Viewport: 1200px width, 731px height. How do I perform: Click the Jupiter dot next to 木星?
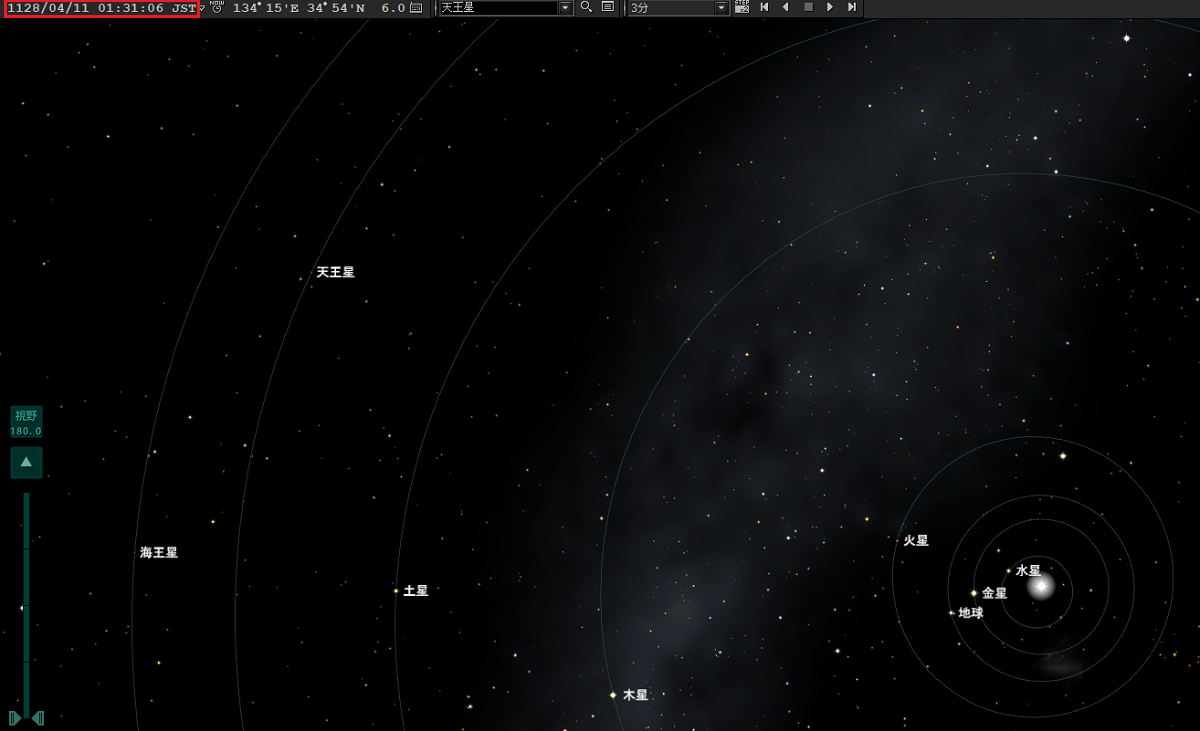[x=612, y=695]
